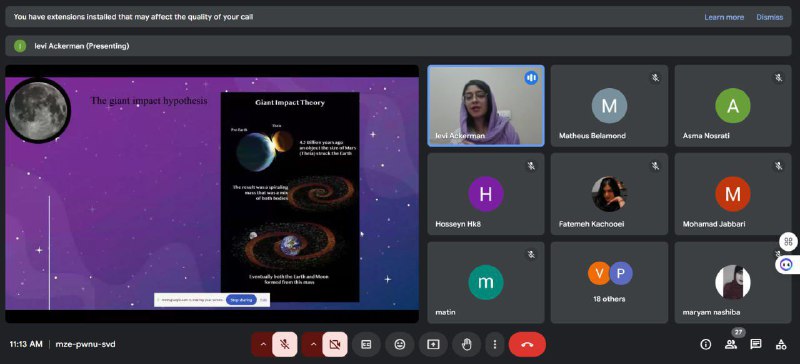
Task: Raise hand using the hand icon
Action: [466, 345]
